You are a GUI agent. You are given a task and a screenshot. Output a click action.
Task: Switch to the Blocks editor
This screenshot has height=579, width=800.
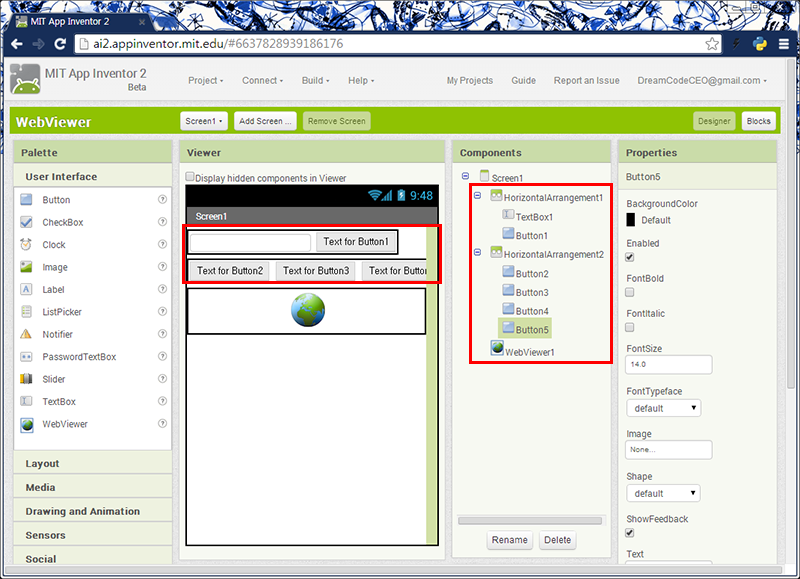(759, 121)
